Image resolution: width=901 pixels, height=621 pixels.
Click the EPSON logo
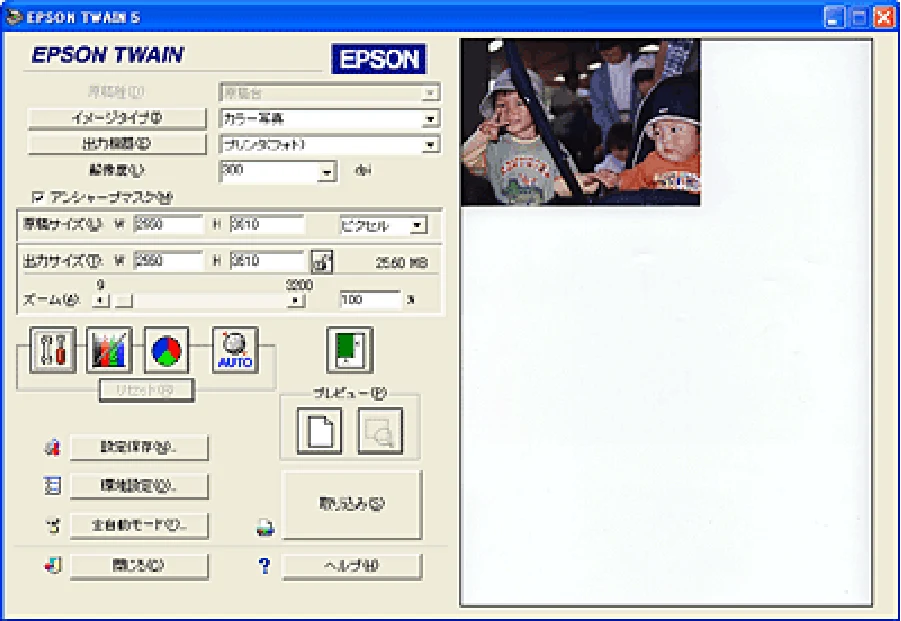379,59
